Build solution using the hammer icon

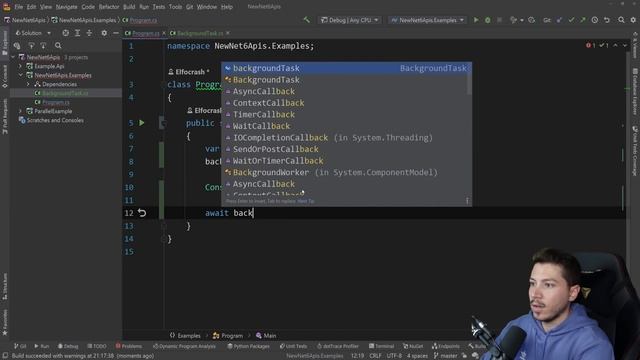pos(306,20)
